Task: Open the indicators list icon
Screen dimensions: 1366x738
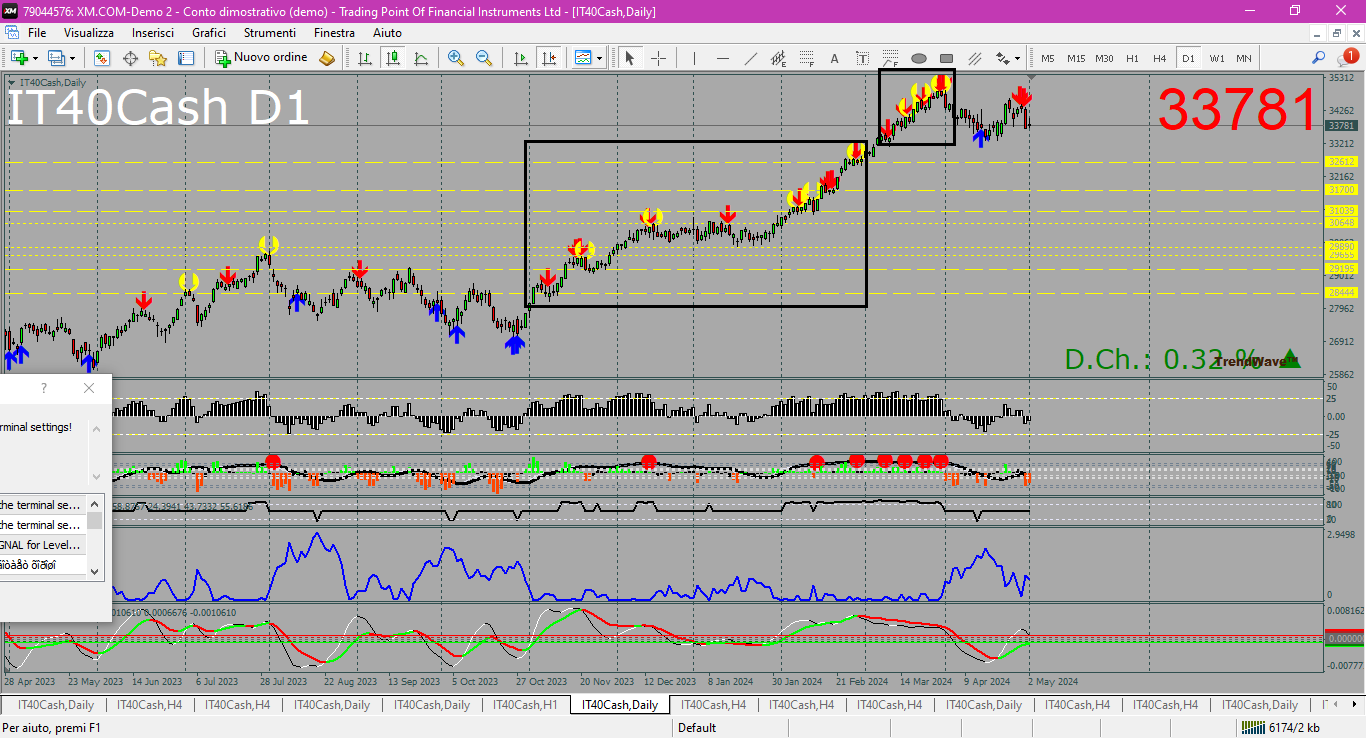Action: click(x=583, y=58)
